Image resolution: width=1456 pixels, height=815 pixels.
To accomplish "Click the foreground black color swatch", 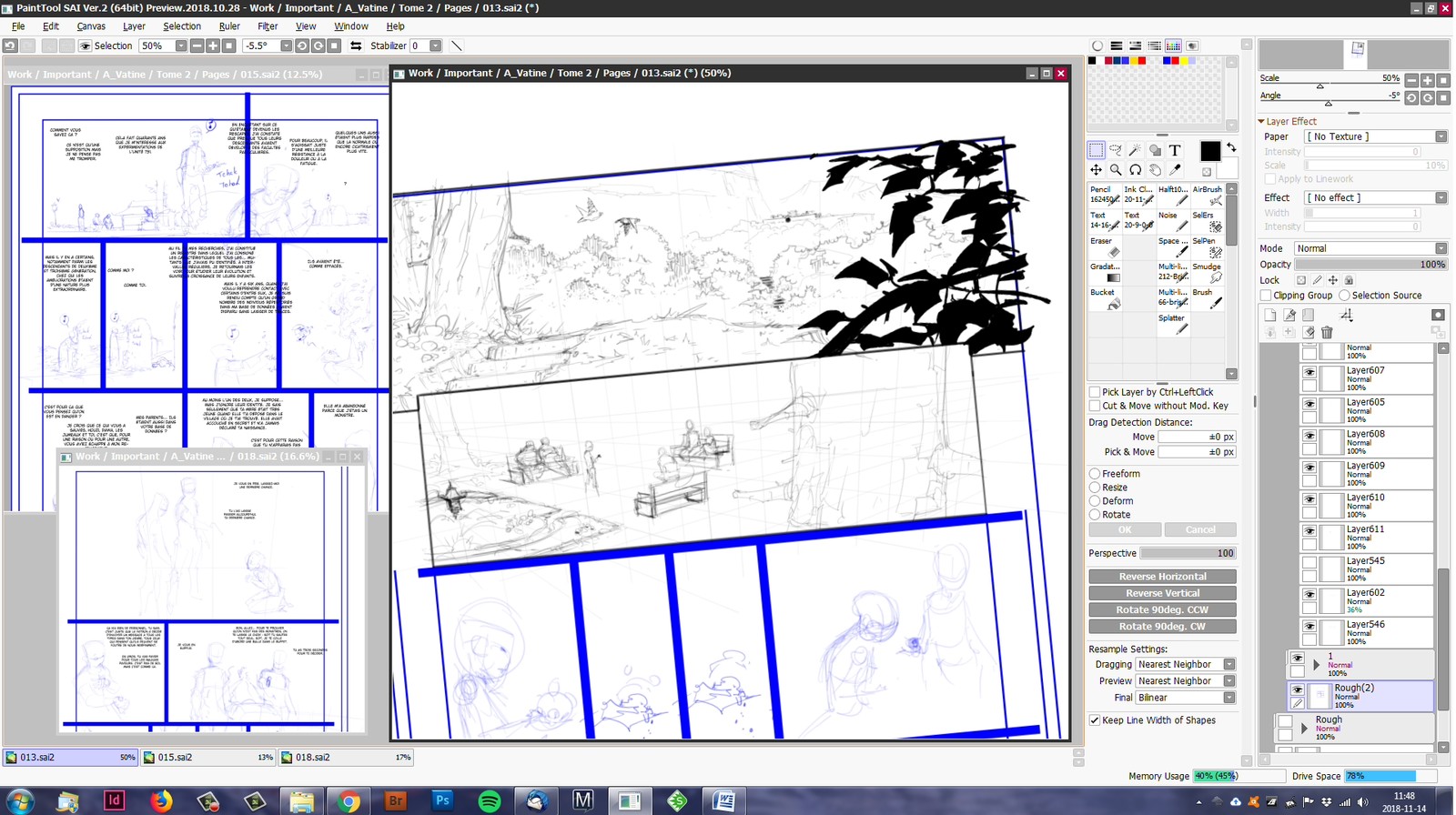I will [x=1210, y=151].
